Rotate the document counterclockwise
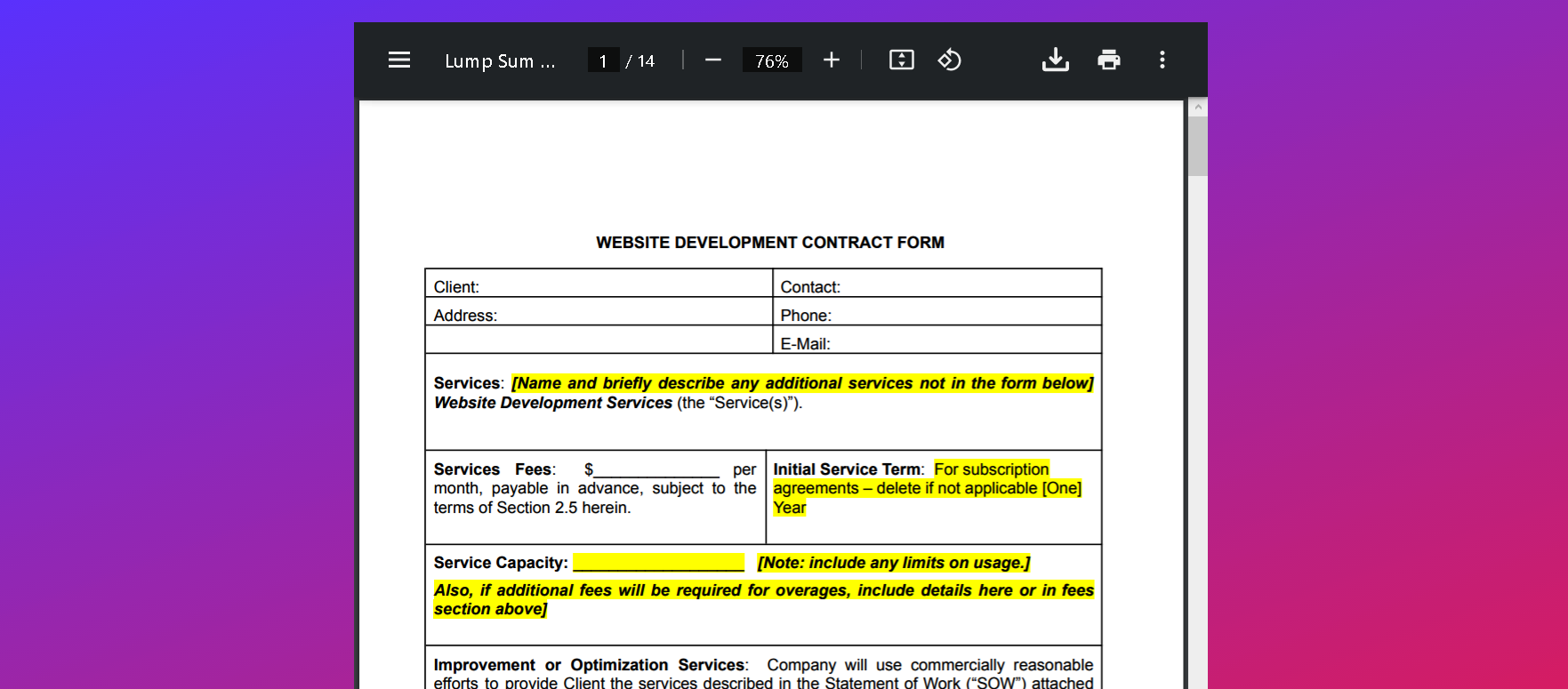The image size is (1568, 689). tap(950, 60)
